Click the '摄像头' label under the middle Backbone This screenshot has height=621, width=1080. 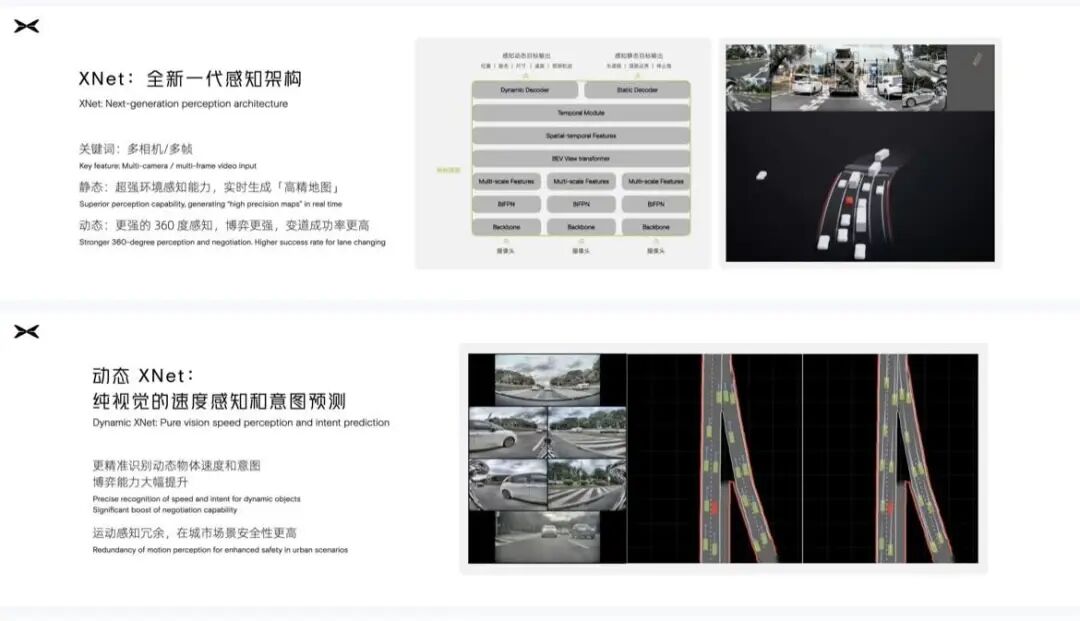(581, 251)
